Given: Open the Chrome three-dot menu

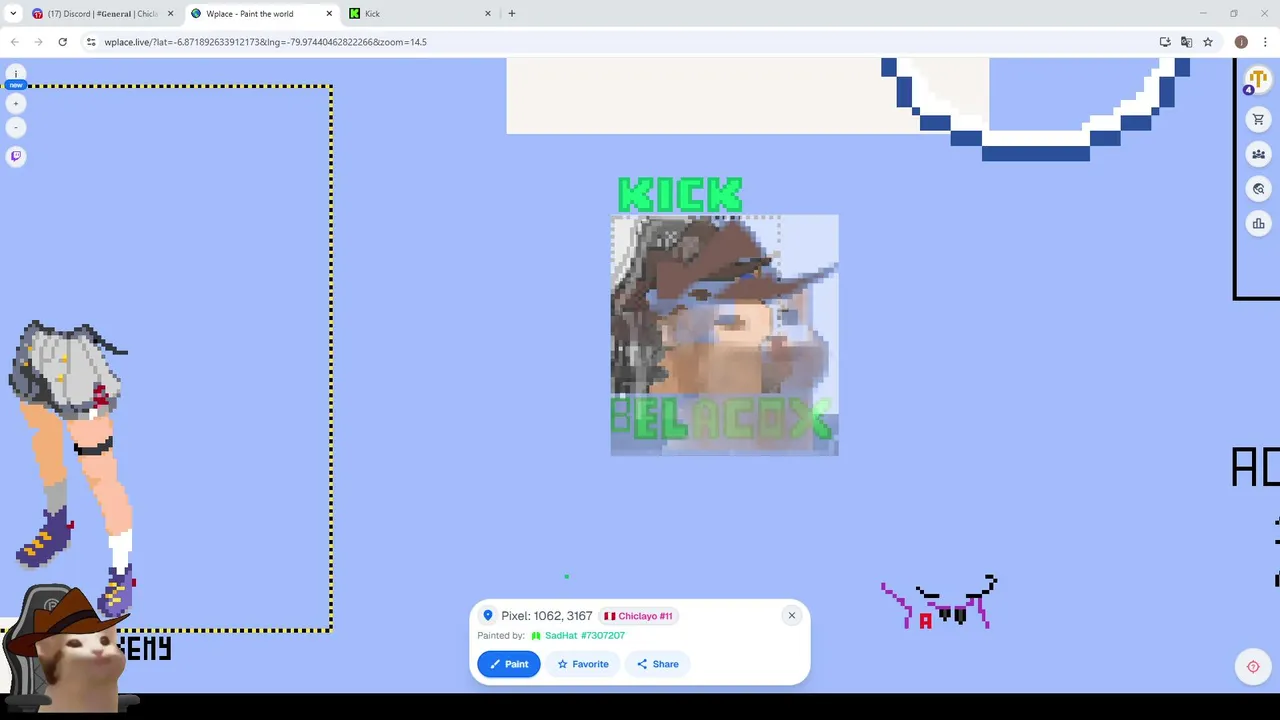Looking at the screenshot, I should tap(1265, 42).
